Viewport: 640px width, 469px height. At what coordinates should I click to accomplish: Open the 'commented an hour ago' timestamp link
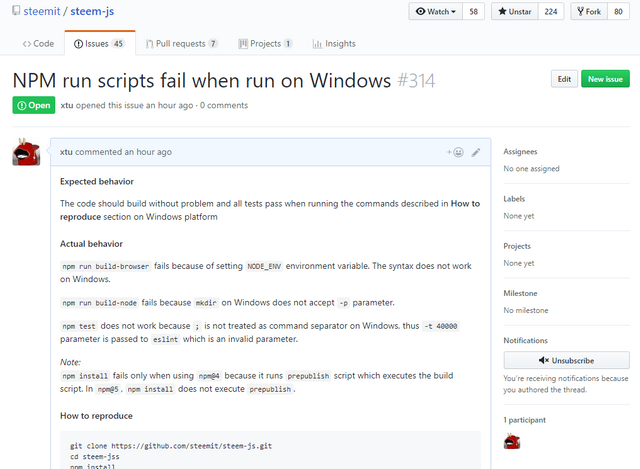123,152
